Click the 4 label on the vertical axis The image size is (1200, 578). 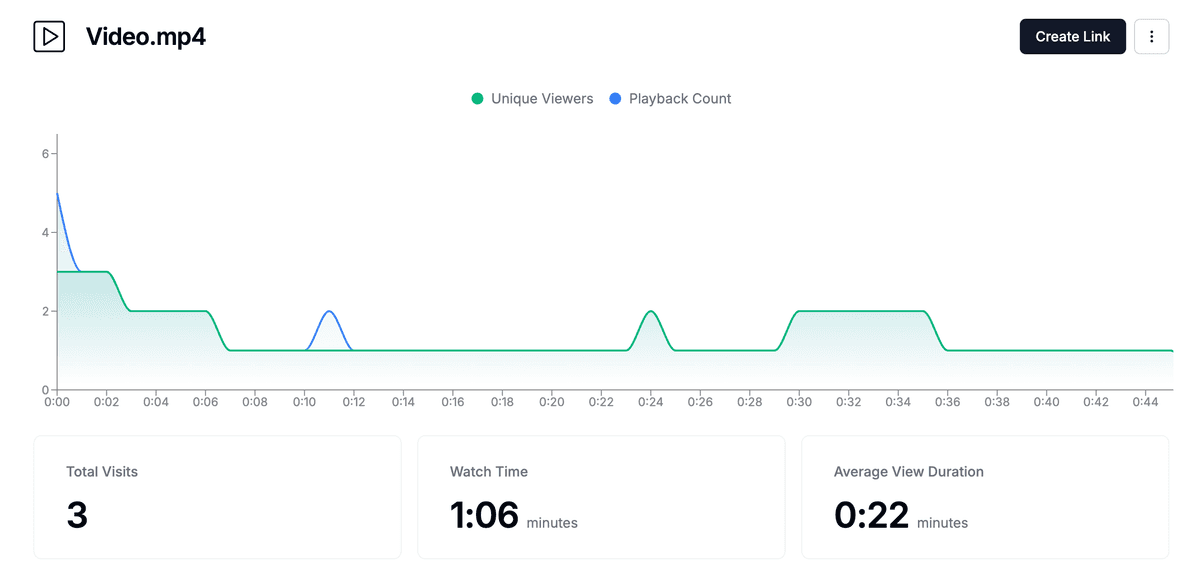(x=45, y=233)
